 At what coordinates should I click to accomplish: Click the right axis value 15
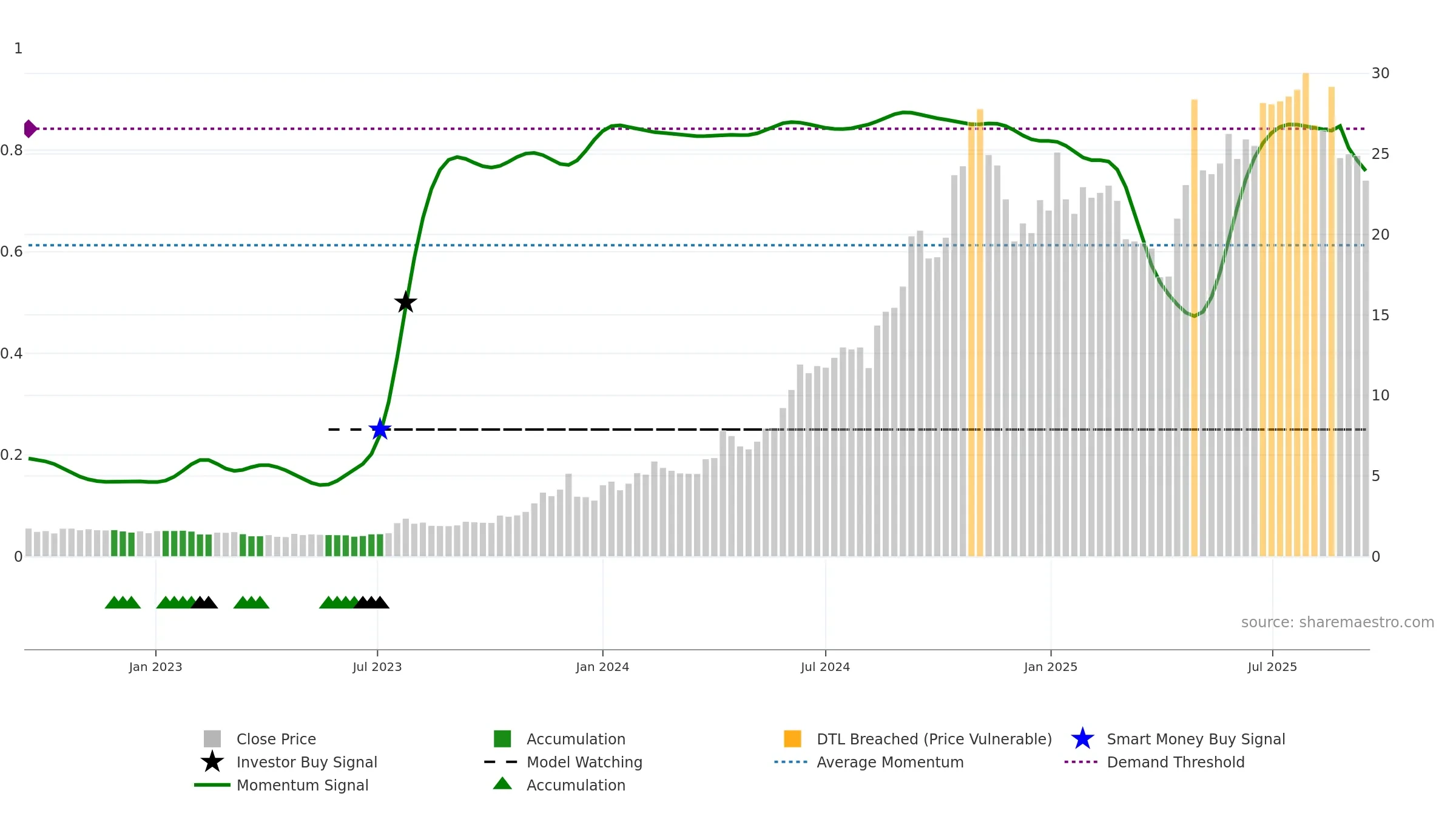coord(1380,315)
